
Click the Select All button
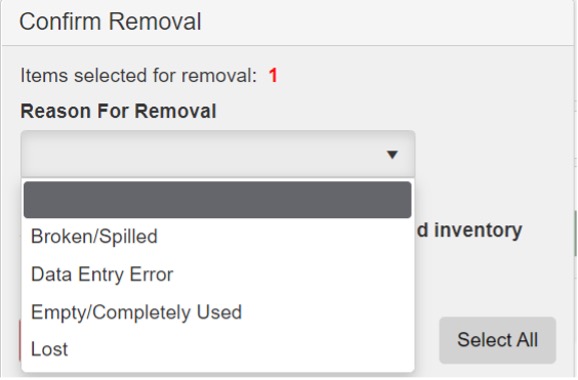[x=497, y=340]
